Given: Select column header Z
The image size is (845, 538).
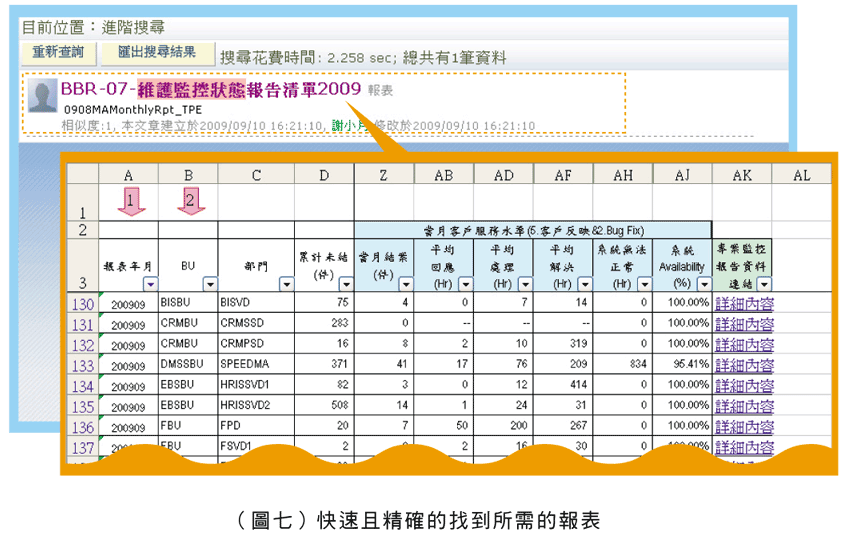Looking at the screenshot, I should click(x=385, y=175).
